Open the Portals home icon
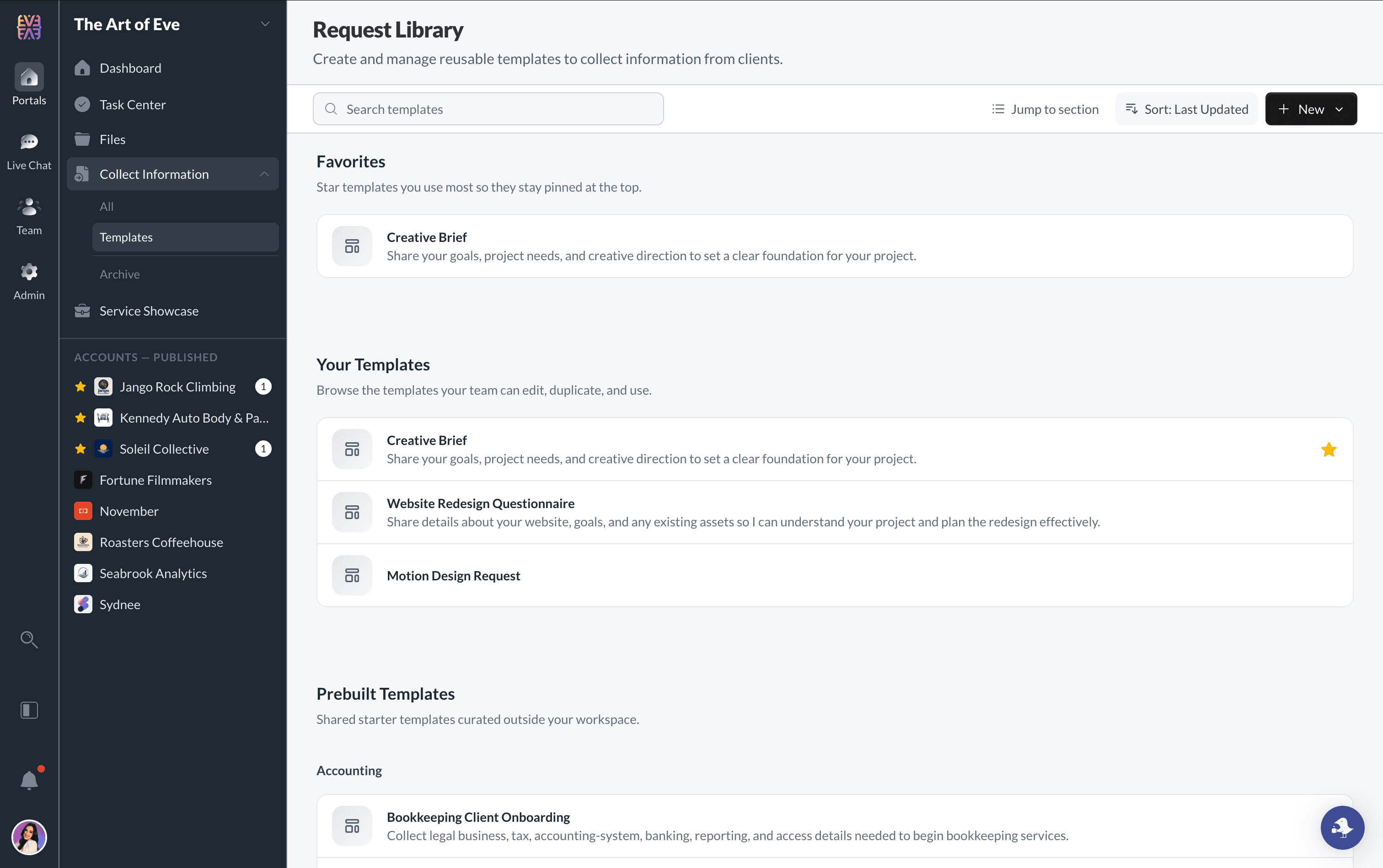 coord(29,77)
